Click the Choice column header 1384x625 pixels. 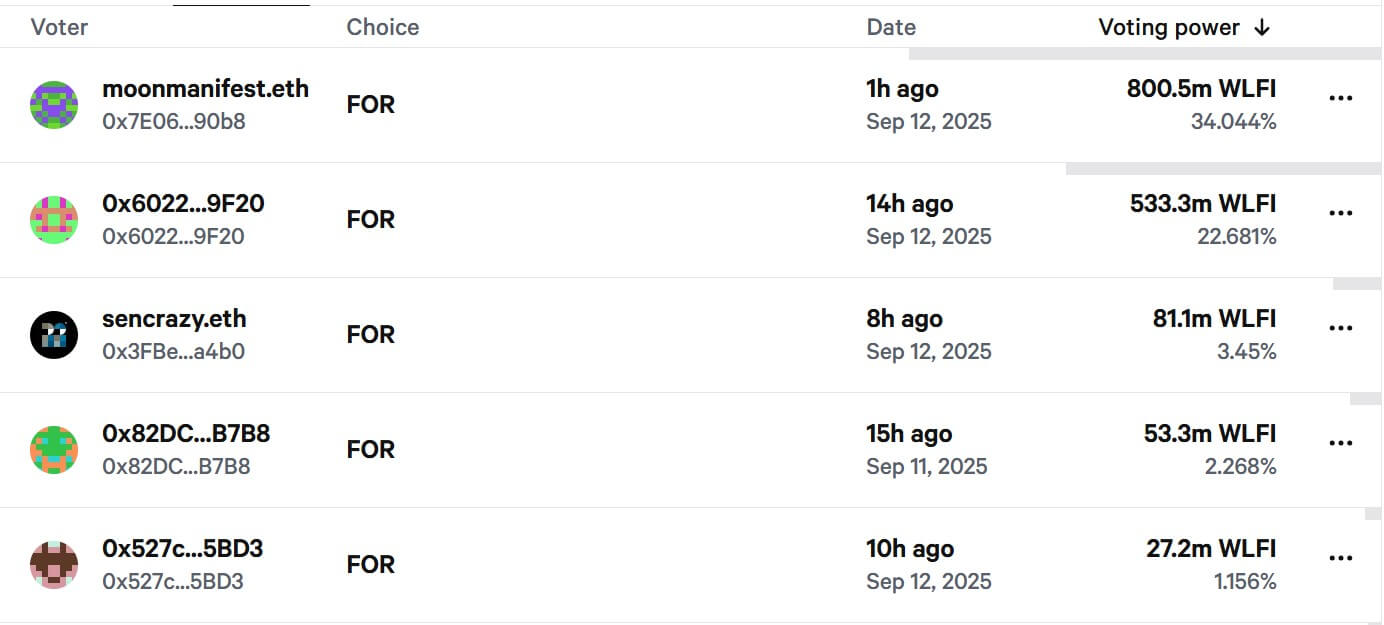click(x=383, y=27)
